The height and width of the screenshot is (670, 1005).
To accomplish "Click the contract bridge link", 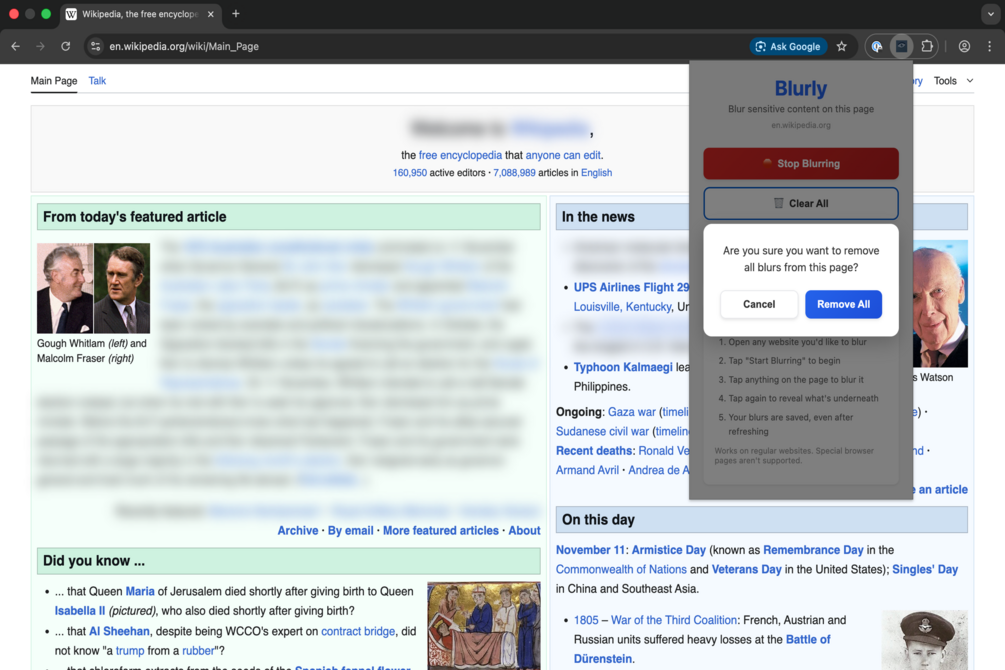I will [x=358, y=631].
